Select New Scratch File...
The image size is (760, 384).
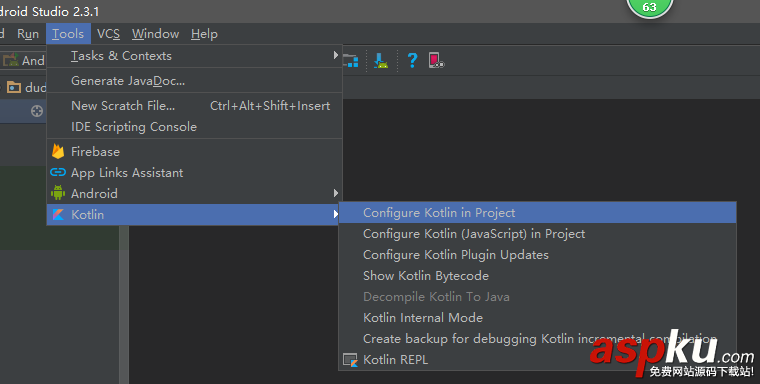[194, 106]
